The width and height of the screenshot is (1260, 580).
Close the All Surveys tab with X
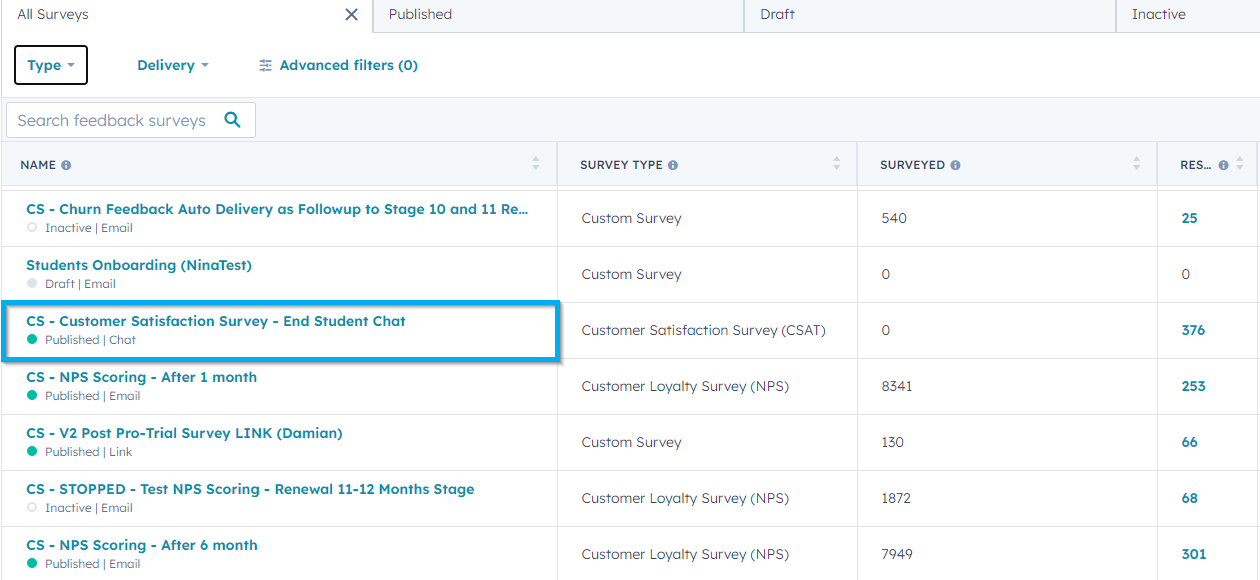351,14
